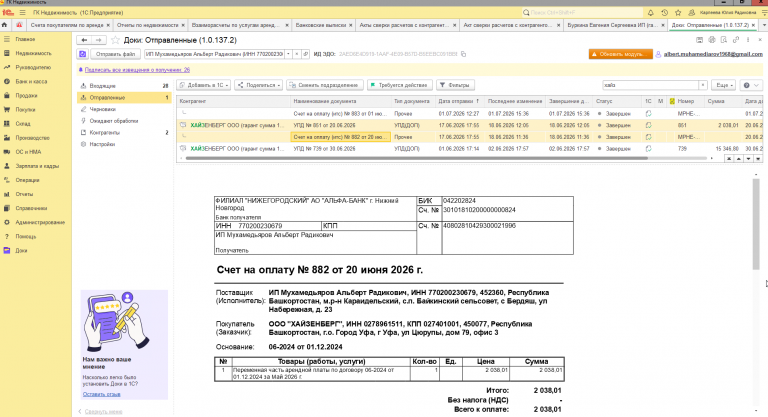The width and height of the screenshot is (768, 417).
Task: Switch to the Банковские выписки tab
Action: (321, 25)
